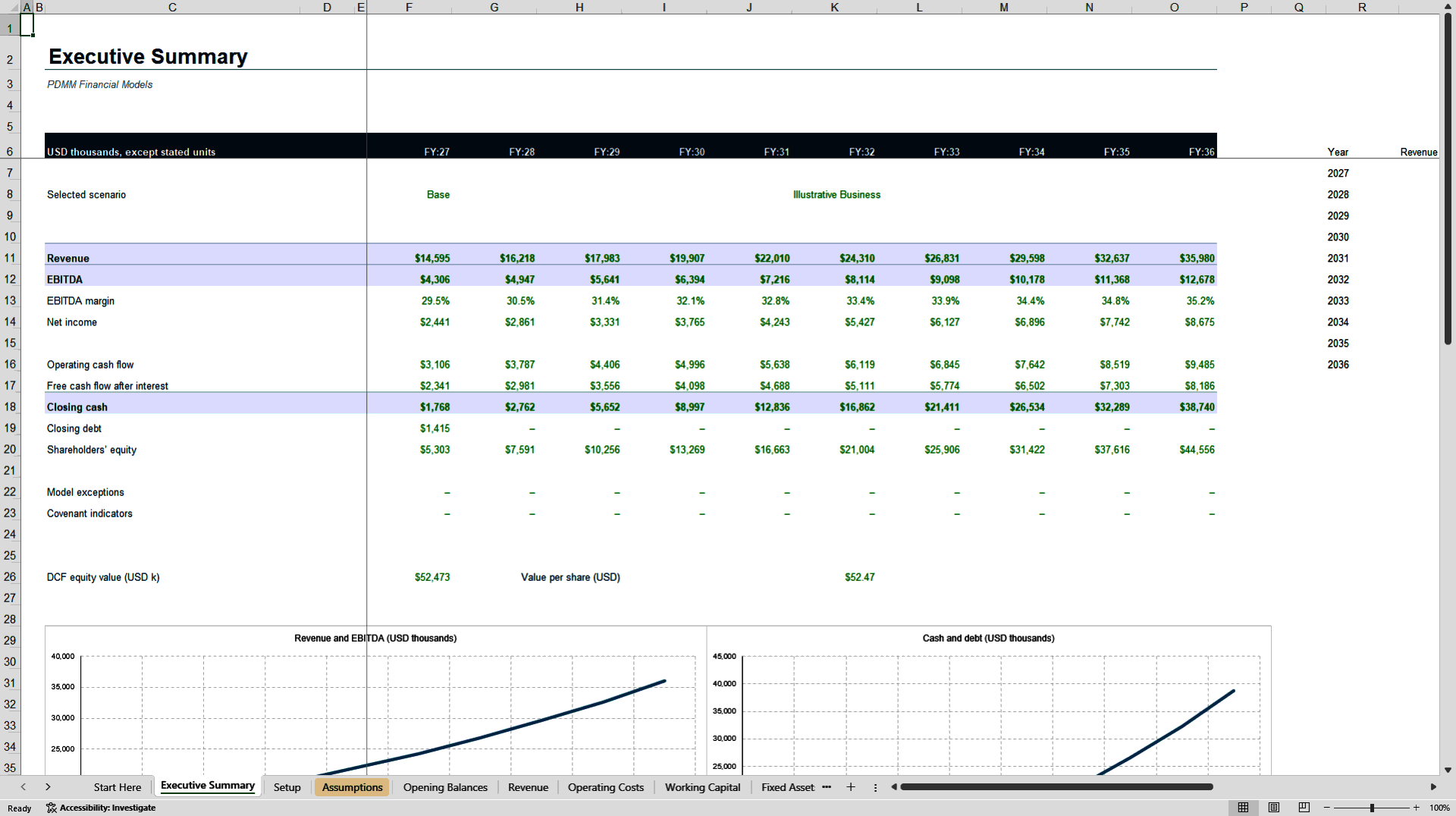Click 'Value per share (USD)' label
This screenshot has height=816, width=1456.
(570, 577)
